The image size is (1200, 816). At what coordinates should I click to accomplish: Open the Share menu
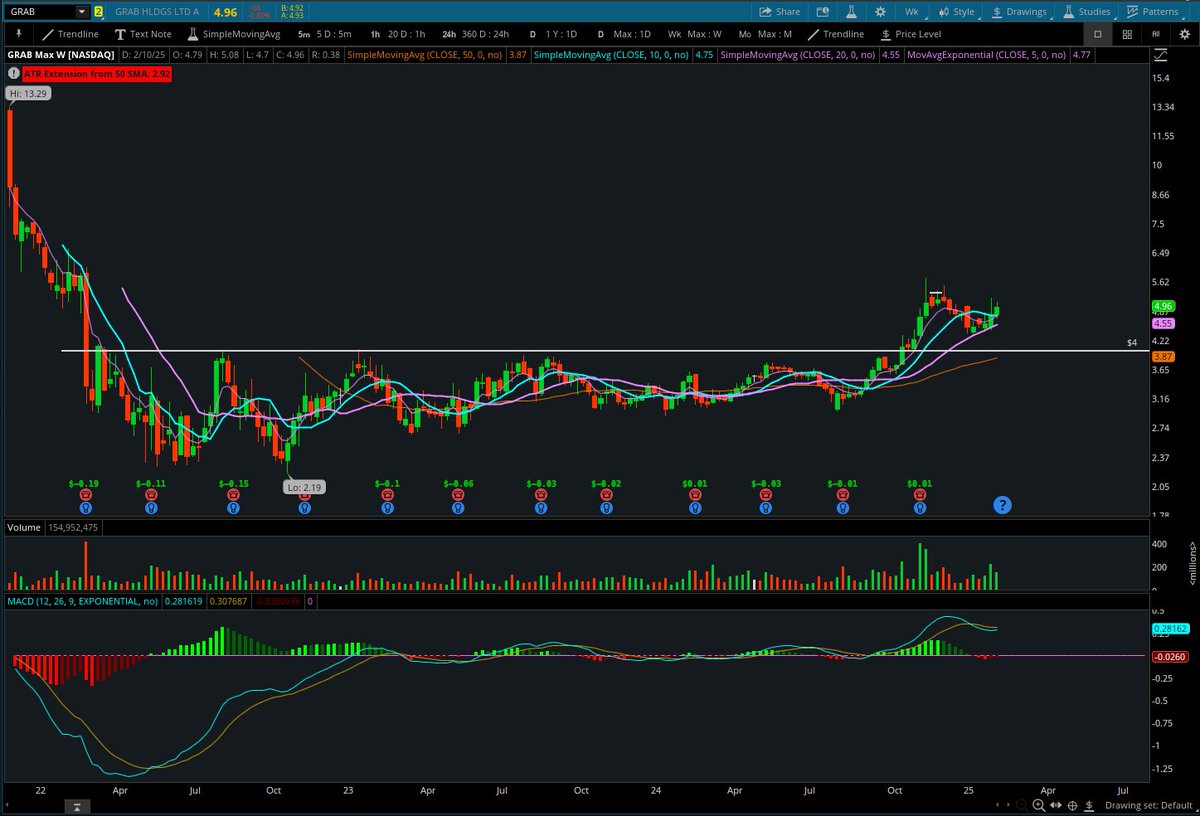tap(780, 12)
